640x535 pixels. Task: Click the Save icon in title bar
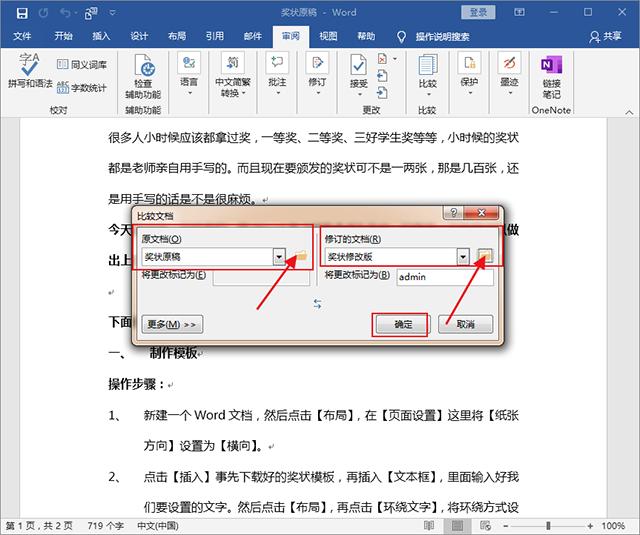click(x=22, y=13)
